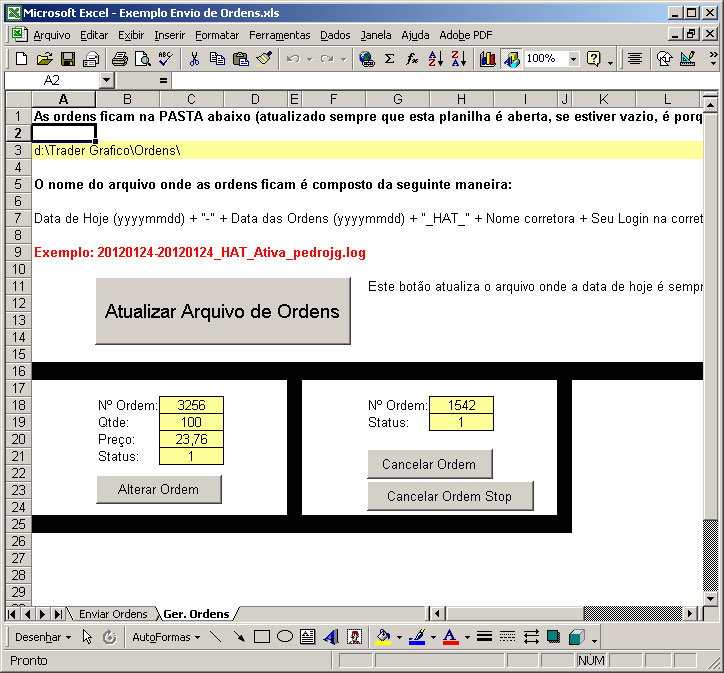Viewport: 724px width, 673px height.
Task: Expand the Font Color dropdown arrow
Action: [467, 637]
